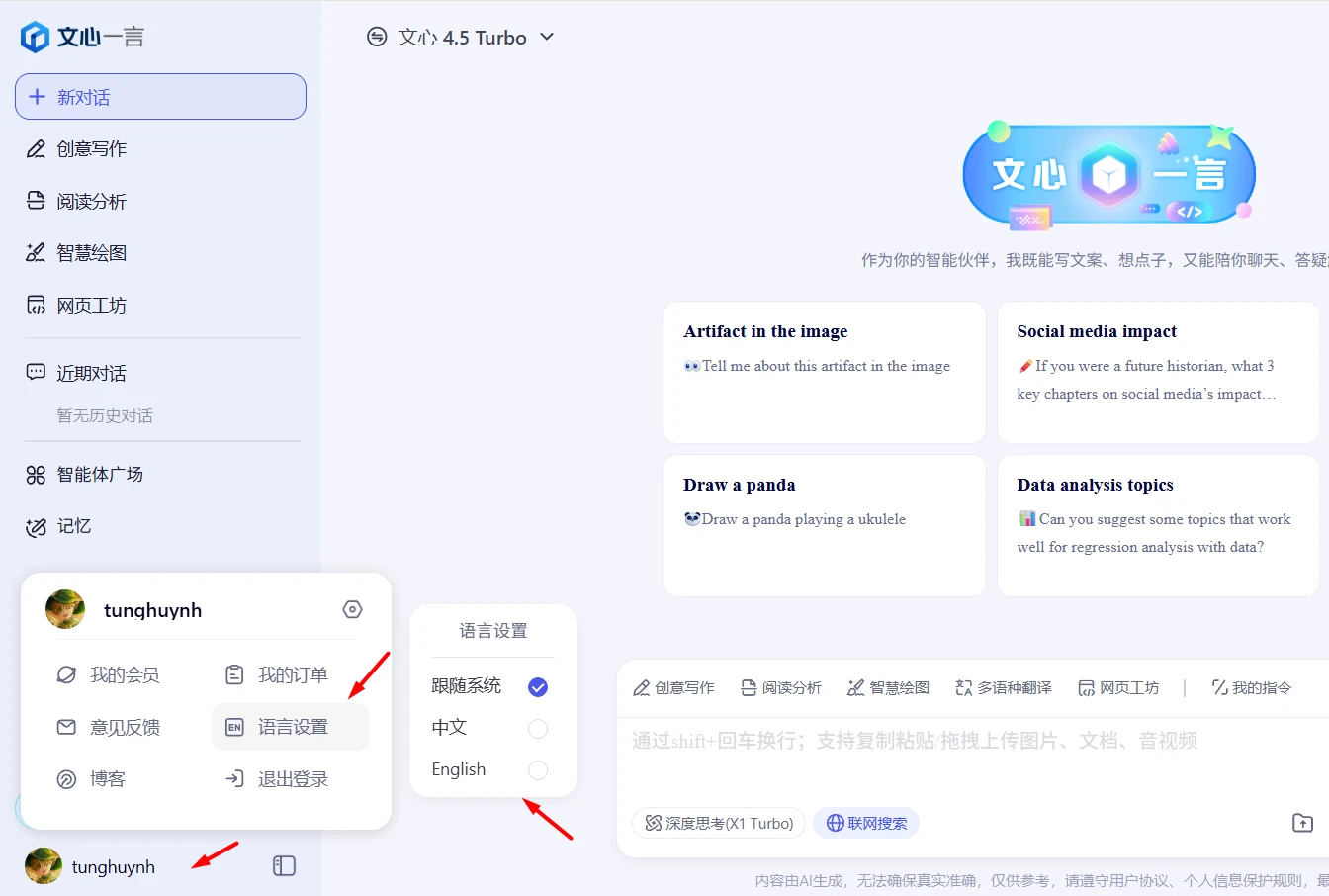The image size is (1329, 896).
Task: Toggle 深度思考(X1 Turbo) mode
Action: click(719, 823)
